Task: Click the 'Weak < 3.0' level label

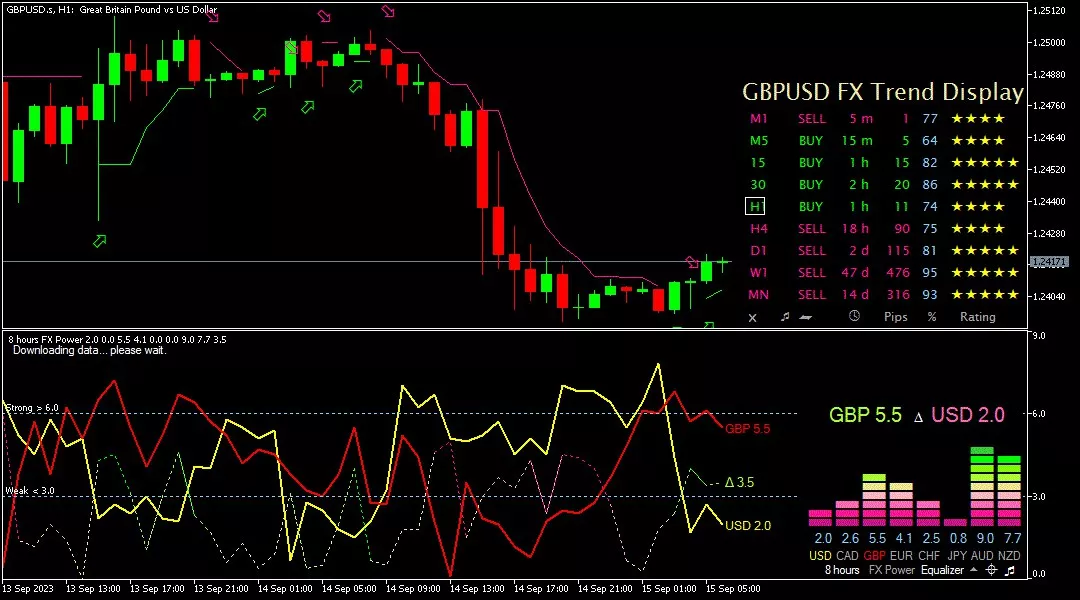Action: [30, 490]
